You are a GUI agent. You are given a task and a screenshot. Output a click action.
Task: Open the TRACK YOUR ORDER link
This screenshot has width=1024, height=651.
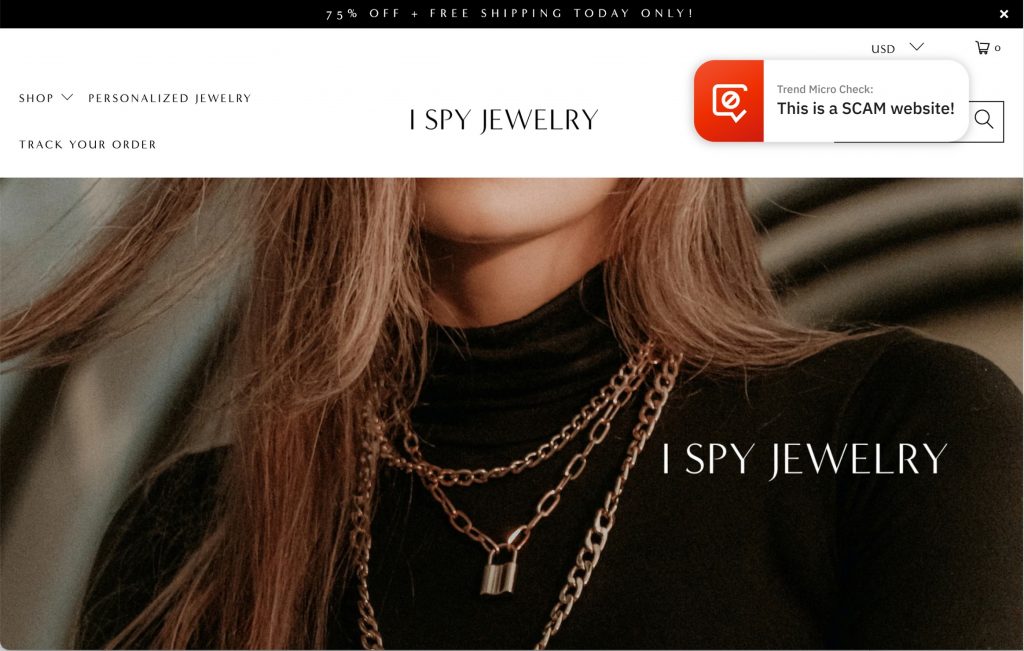(x=88, y=144)
